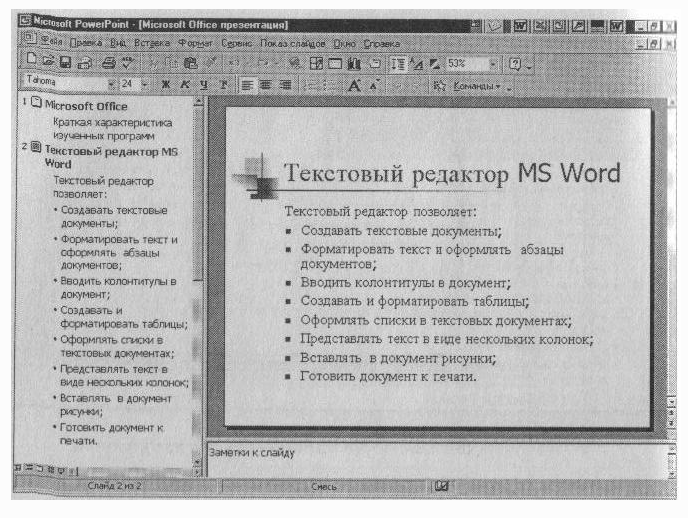Image resolution: width=688 pixels, height=518 pixels.
Task: Click the Cut scissors icon
Action: [x=153, y=63]
